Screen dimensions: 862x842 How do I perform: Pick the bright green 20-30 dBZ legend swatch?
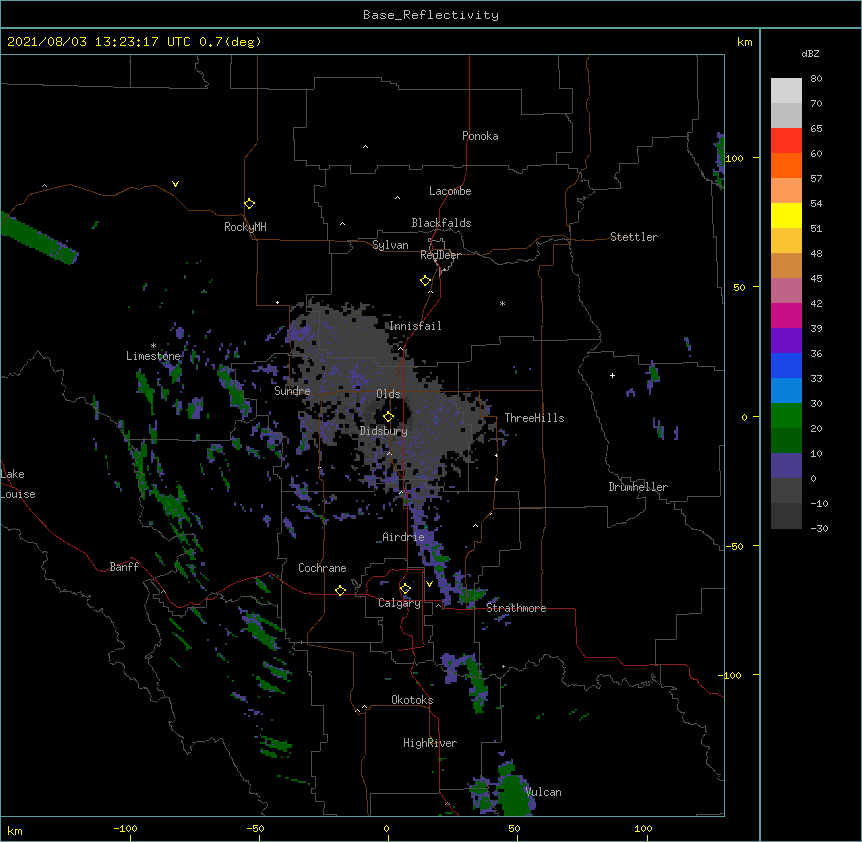(x=786, y=416)
